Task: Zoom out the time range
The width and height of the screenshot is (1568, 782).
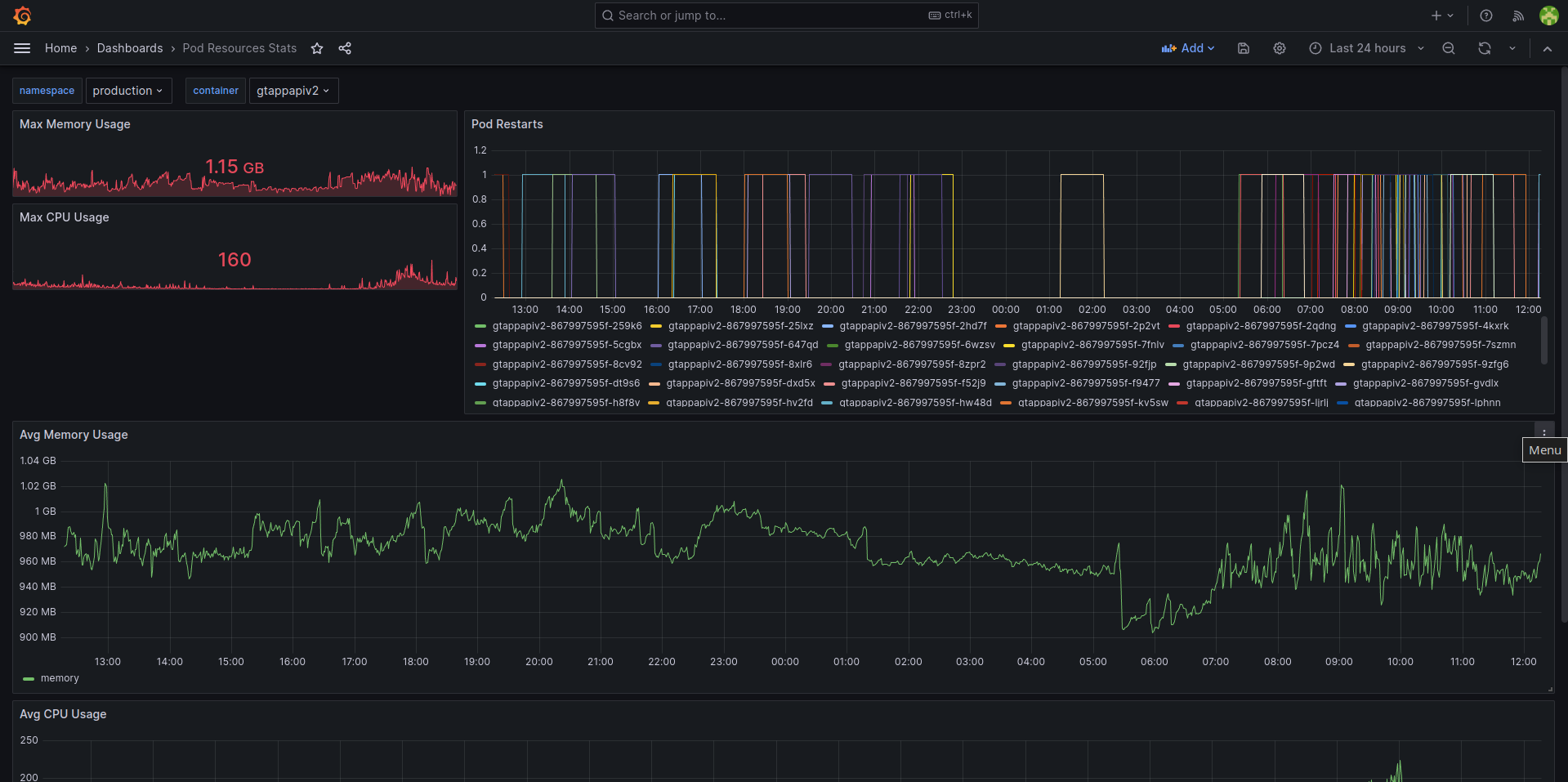Action: (x=1449, y=48)
